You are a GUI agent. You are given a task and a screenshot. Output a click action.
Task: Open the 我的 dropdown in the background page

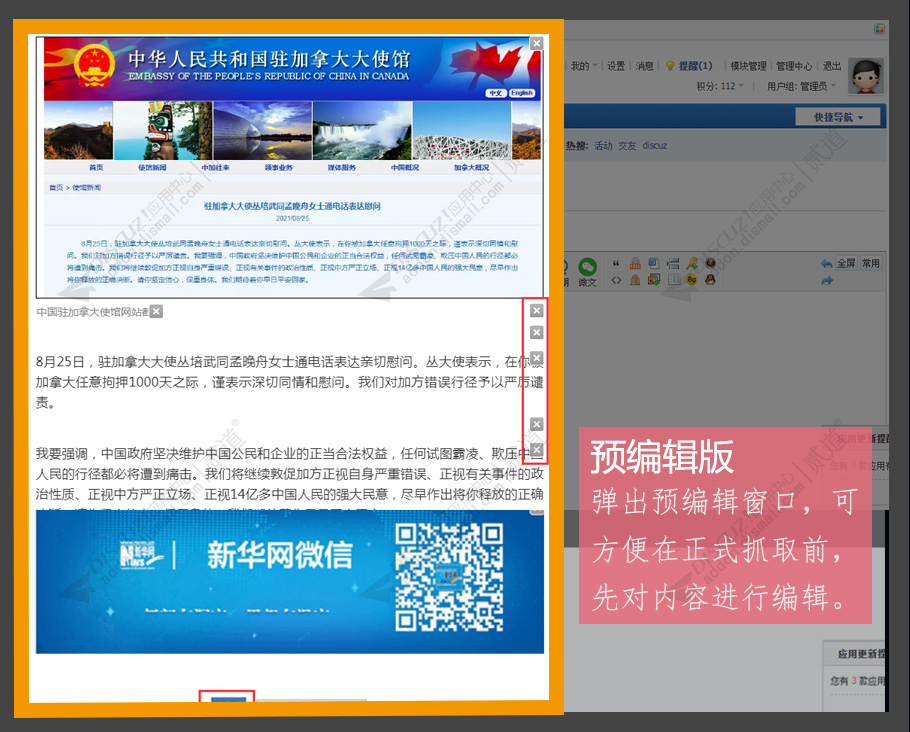tap(583, 66)
